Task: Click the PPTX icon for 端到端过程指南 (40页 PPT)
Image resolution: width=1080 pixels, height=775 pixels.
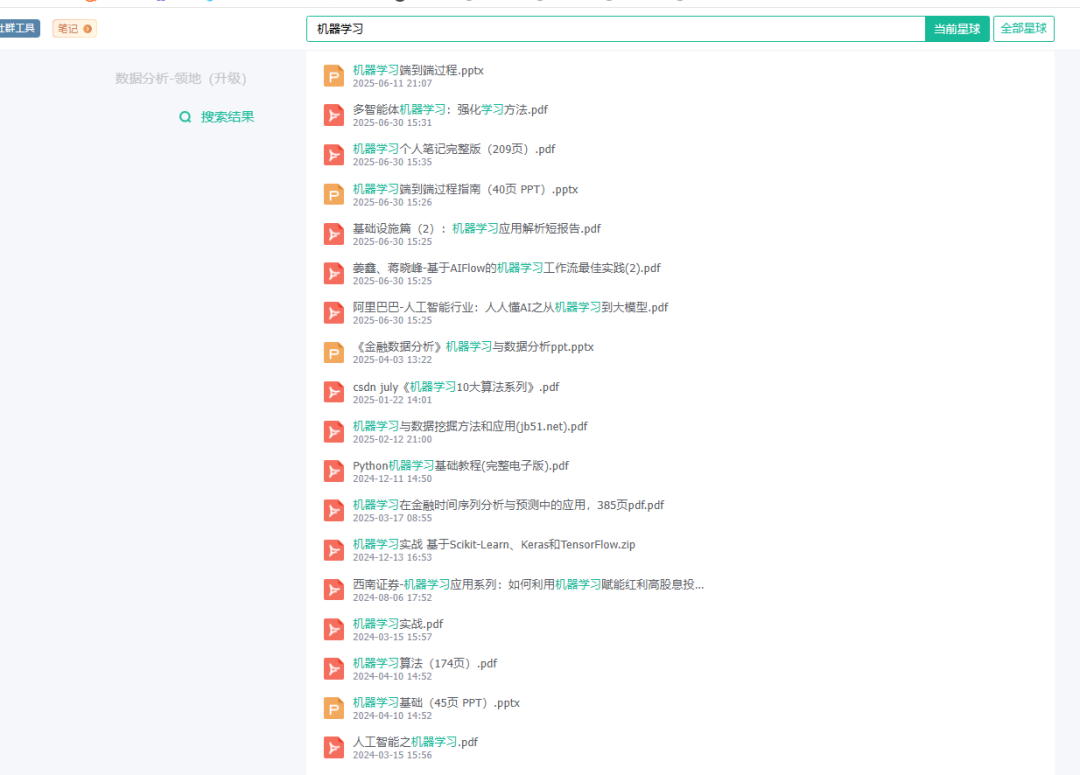Action: click(334, 195)
